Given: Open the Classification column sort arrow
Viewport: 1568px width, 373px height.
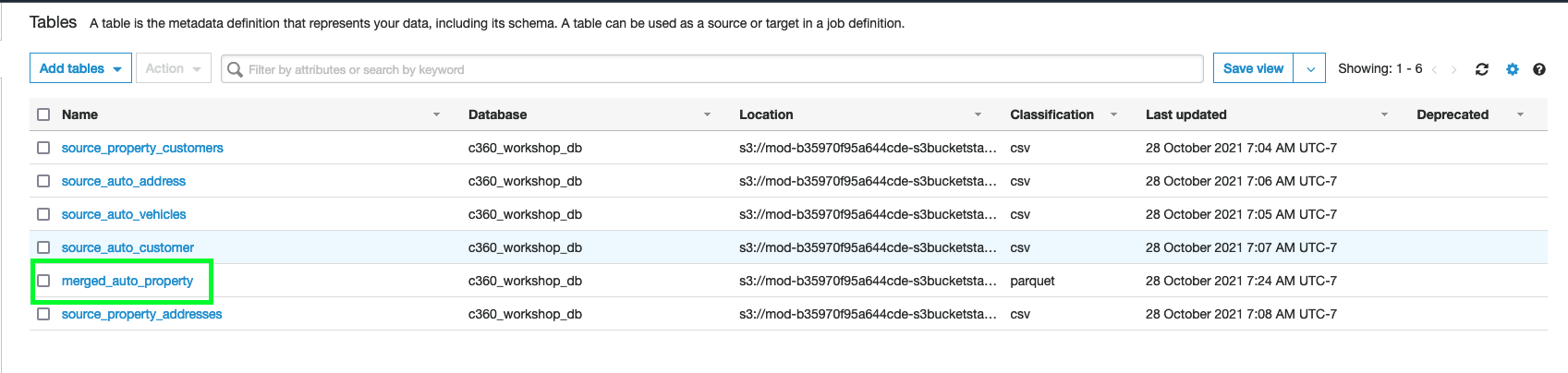Looking at the screenshot, I should coord(1113,114).
